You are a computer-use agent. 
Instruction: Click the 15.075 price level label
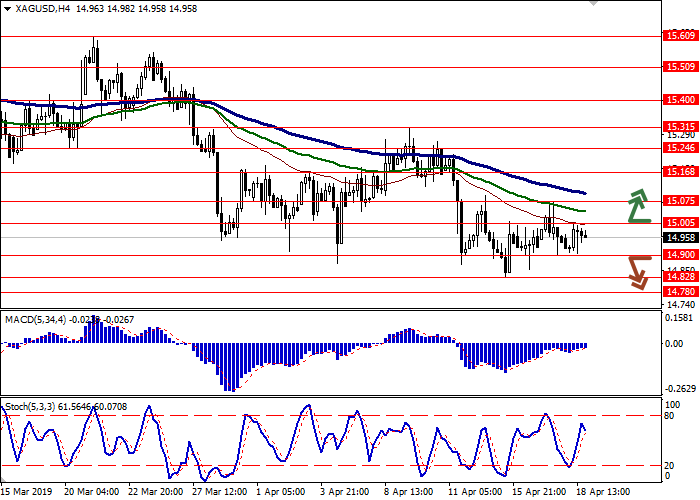(680, 200)
